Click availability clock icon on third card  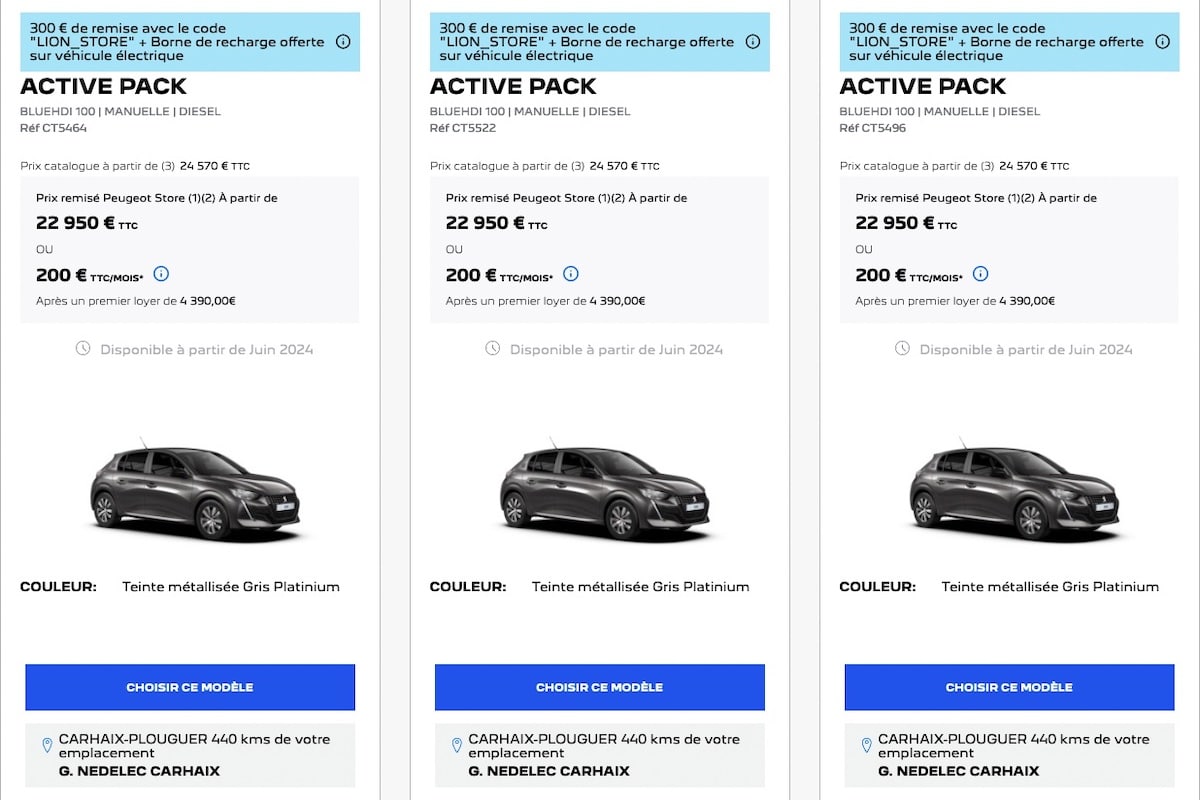coord(902,349)
